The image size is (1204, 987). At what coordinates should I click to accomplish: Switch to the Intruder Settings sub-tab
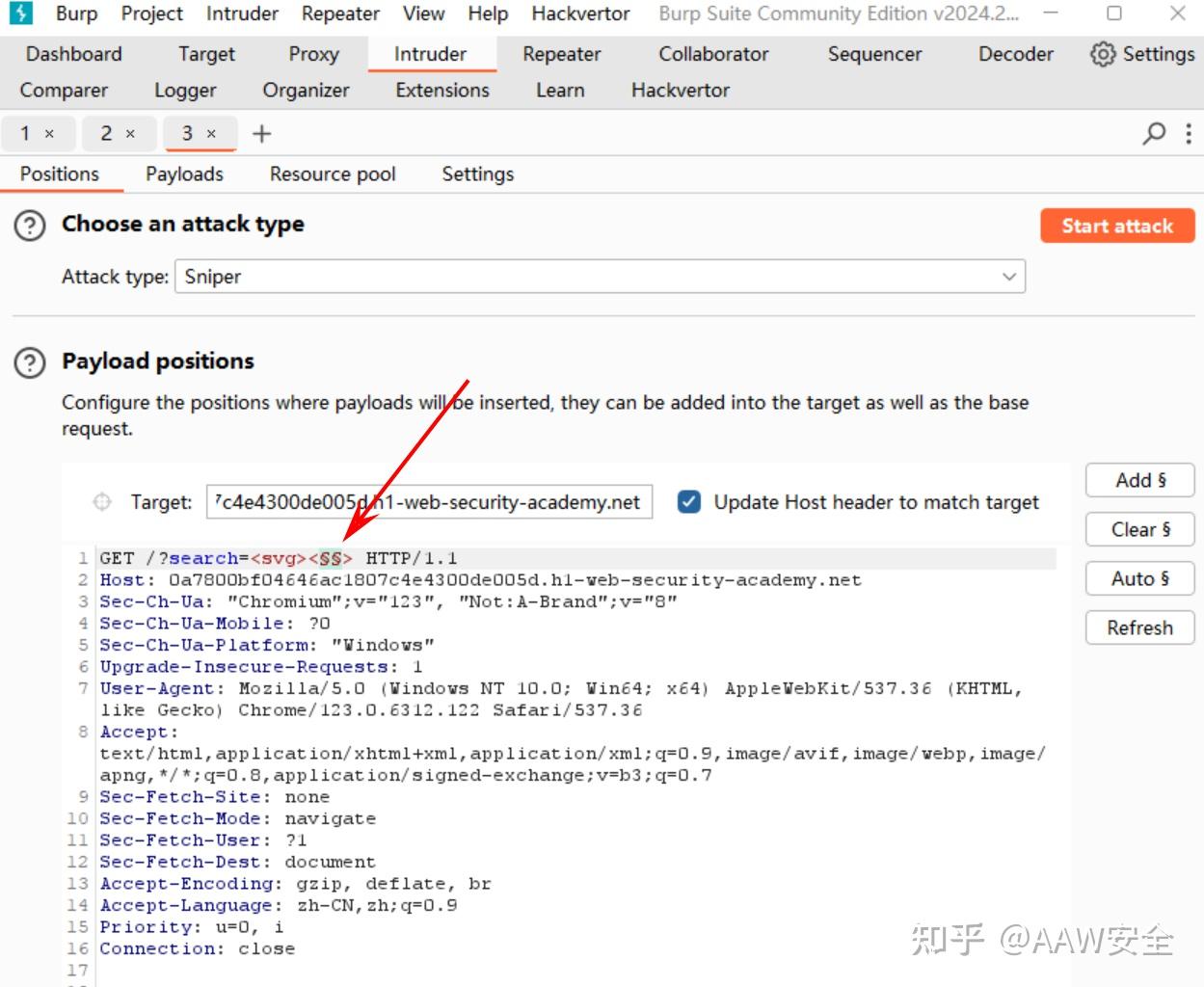point(477,174)
